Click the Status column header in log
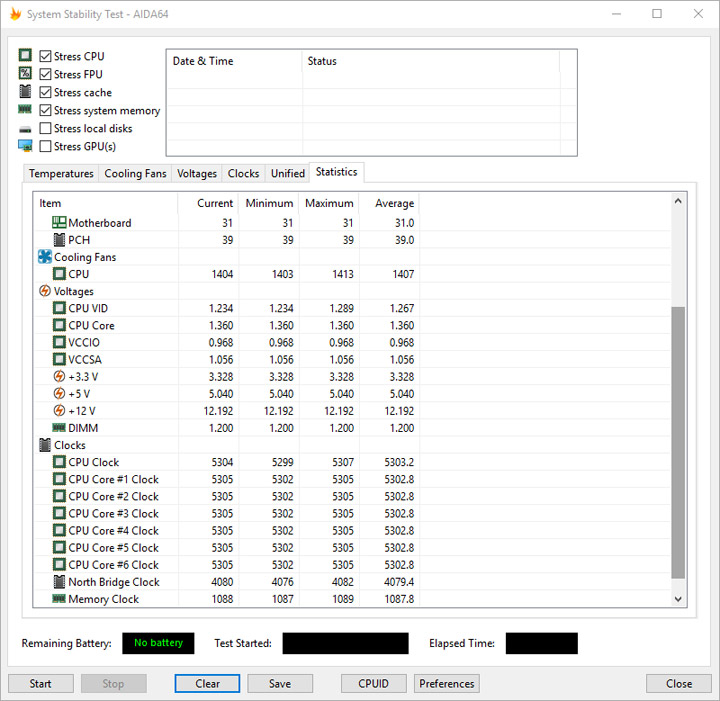The width and height of the screenshot is (720, 701). 431,61
